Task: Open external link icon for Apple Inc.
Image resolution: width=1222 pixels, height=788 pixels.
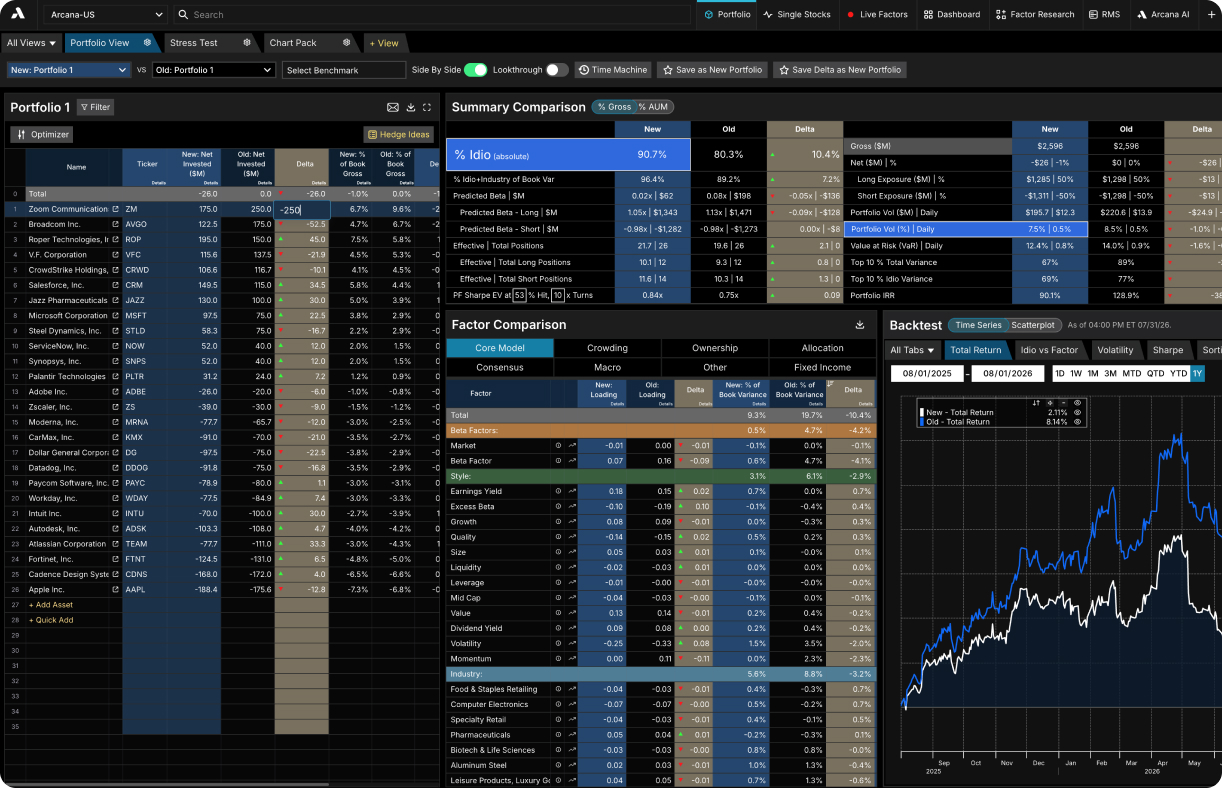Action: pos(116,590)
